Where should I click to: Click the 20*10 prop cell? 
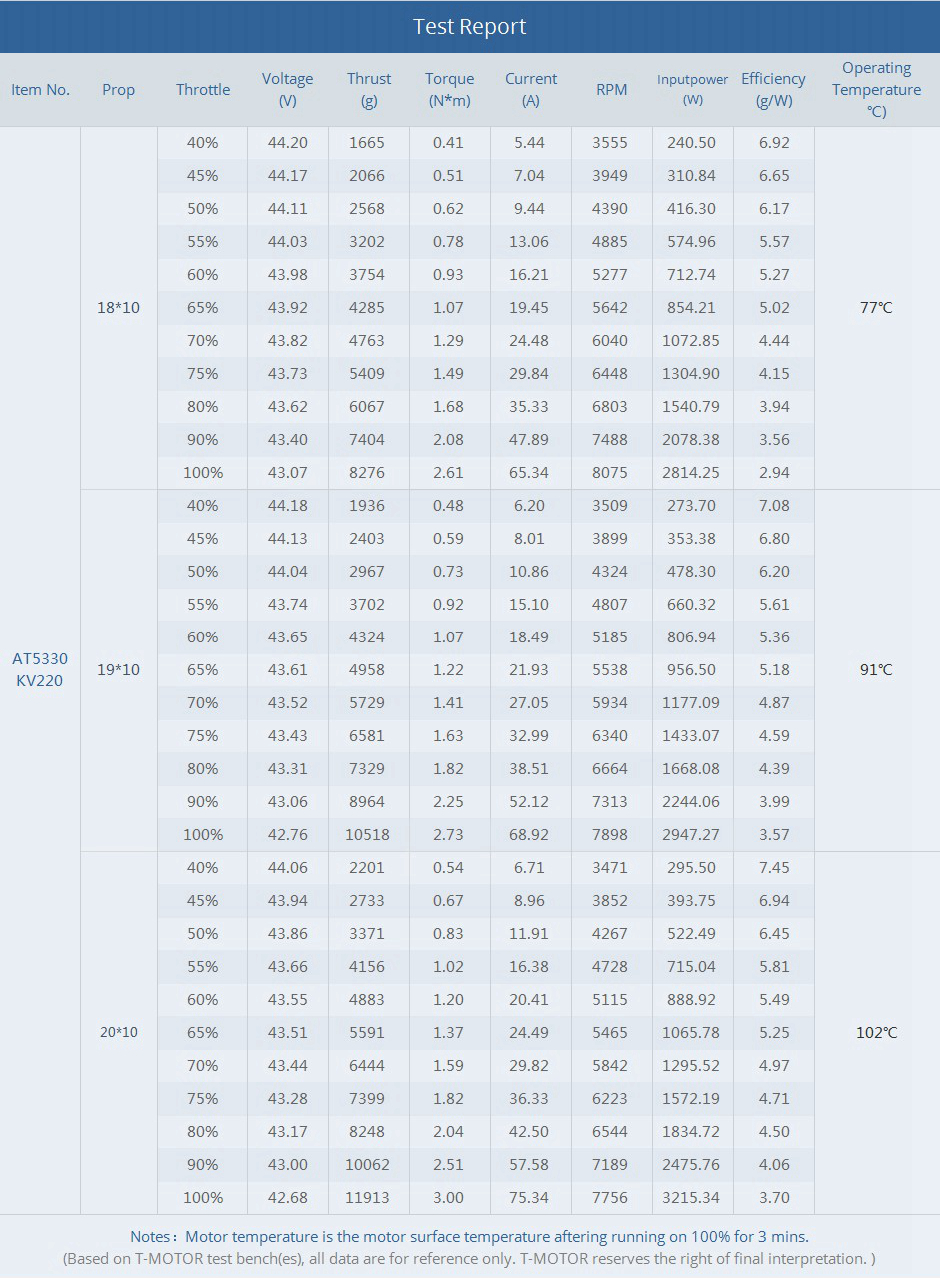pos(119,1032)
